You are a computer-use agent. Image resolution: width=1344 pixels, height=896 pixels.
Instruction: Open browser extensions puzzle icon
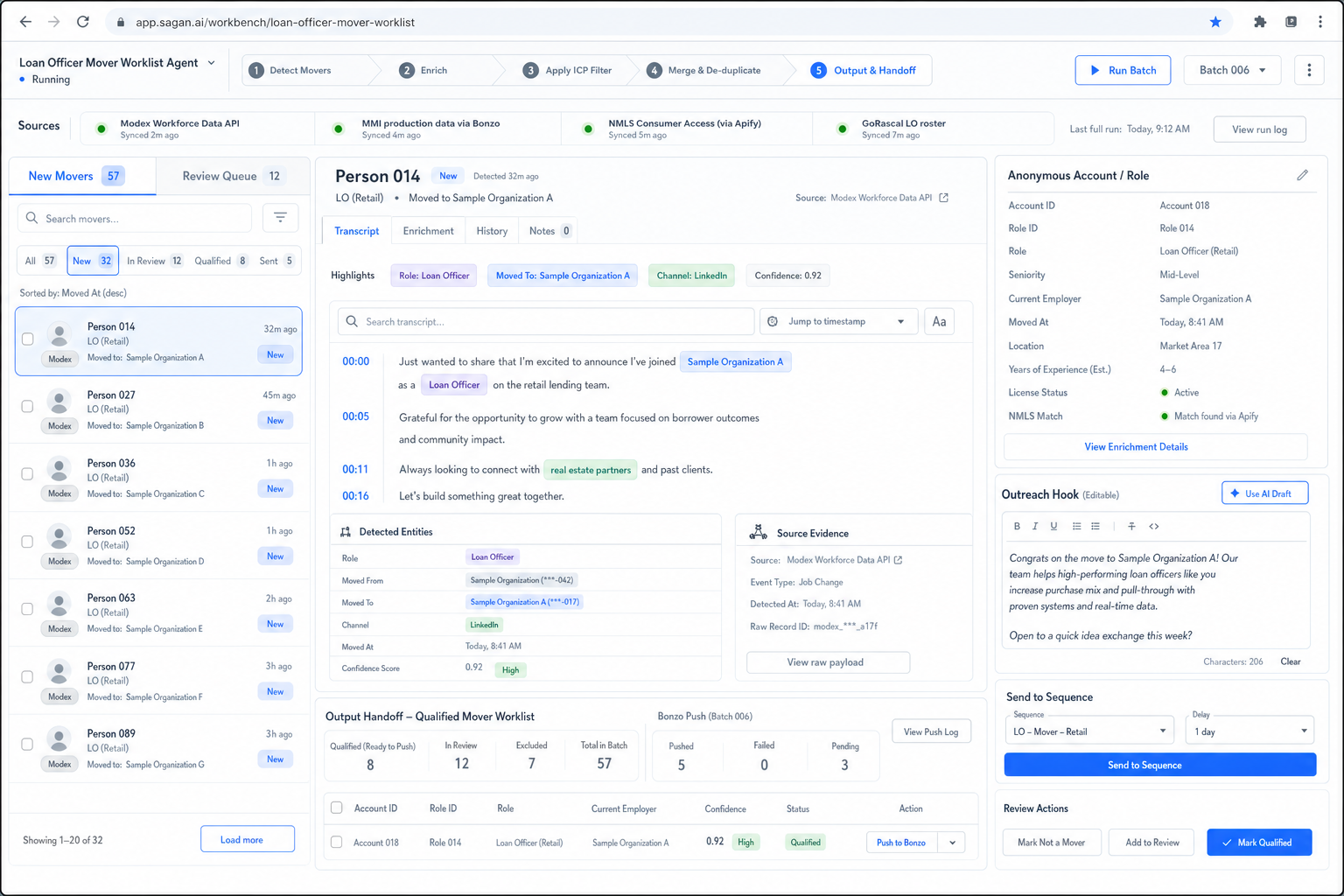tap(1260, 22)
